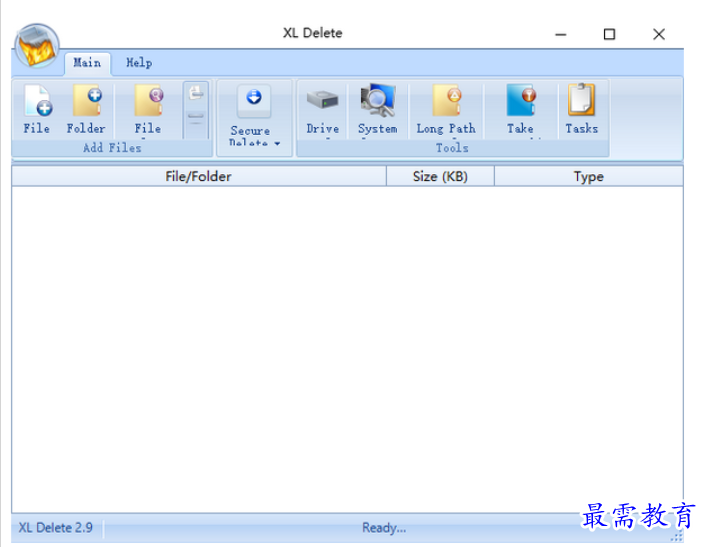Click the XL Delete 2.9 status text

click(56, 528)
